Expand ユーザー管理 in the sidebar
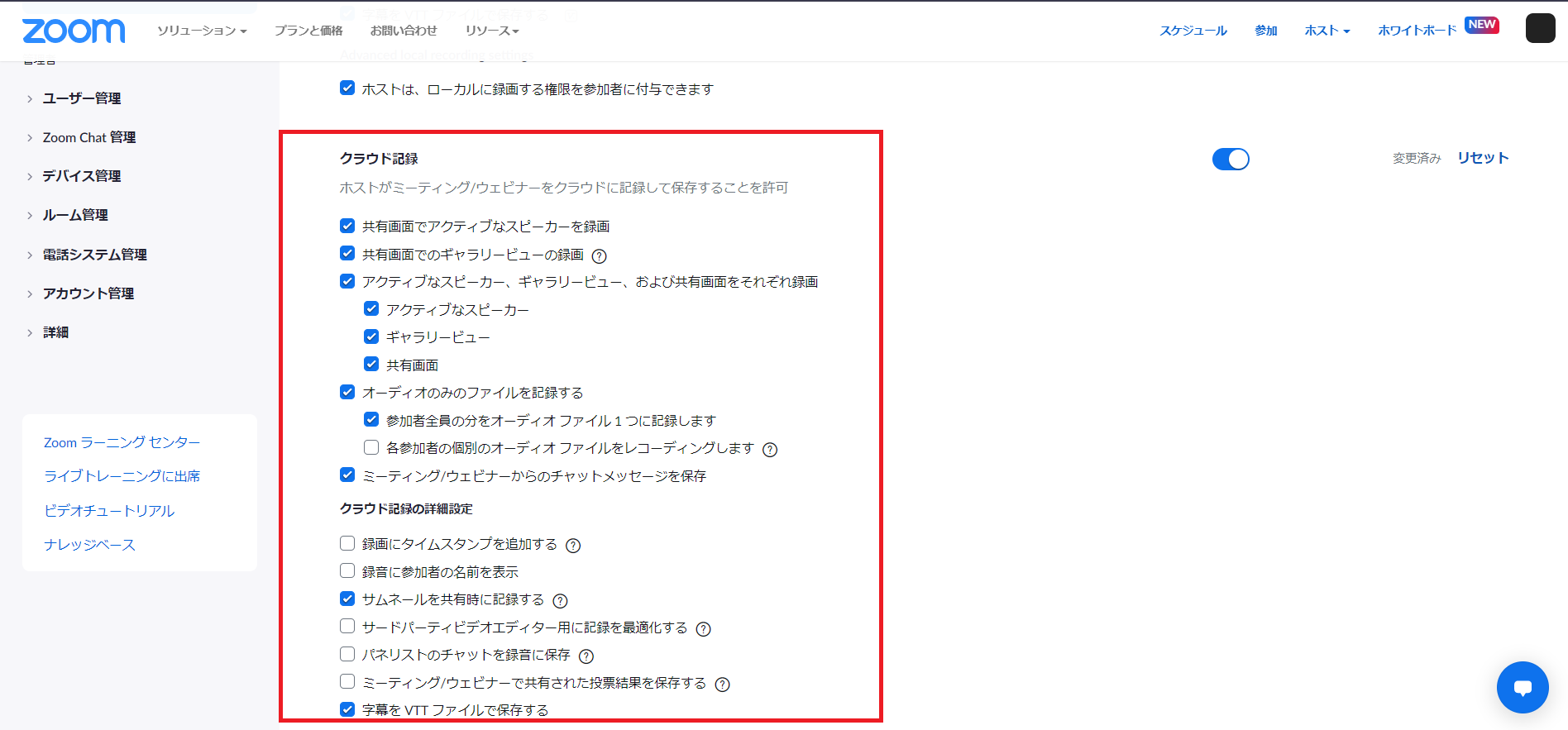1568x730 pixels. [x=81, y=98]
